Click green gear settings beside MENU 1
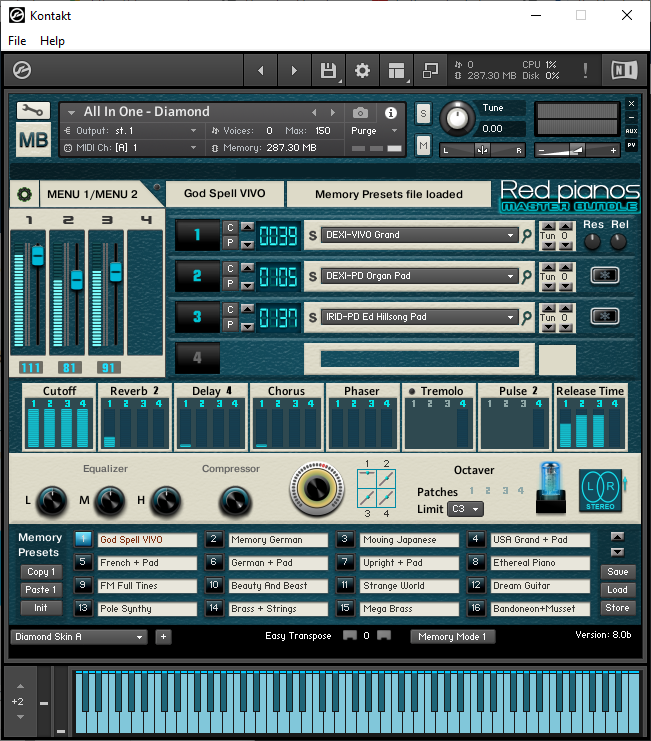The width and height of the screenshot is (651, 741). [x=24, y=194]
